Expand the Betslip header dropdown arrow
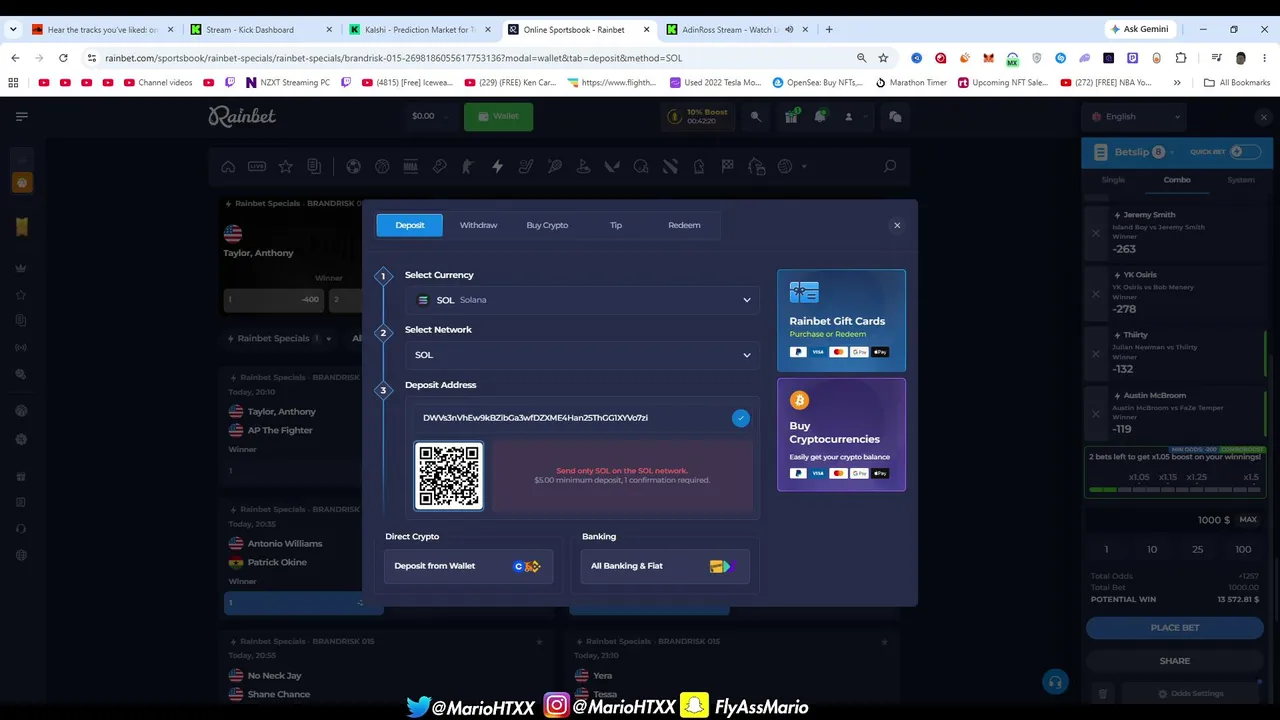1280x720 pixels. coord(1174,152)
